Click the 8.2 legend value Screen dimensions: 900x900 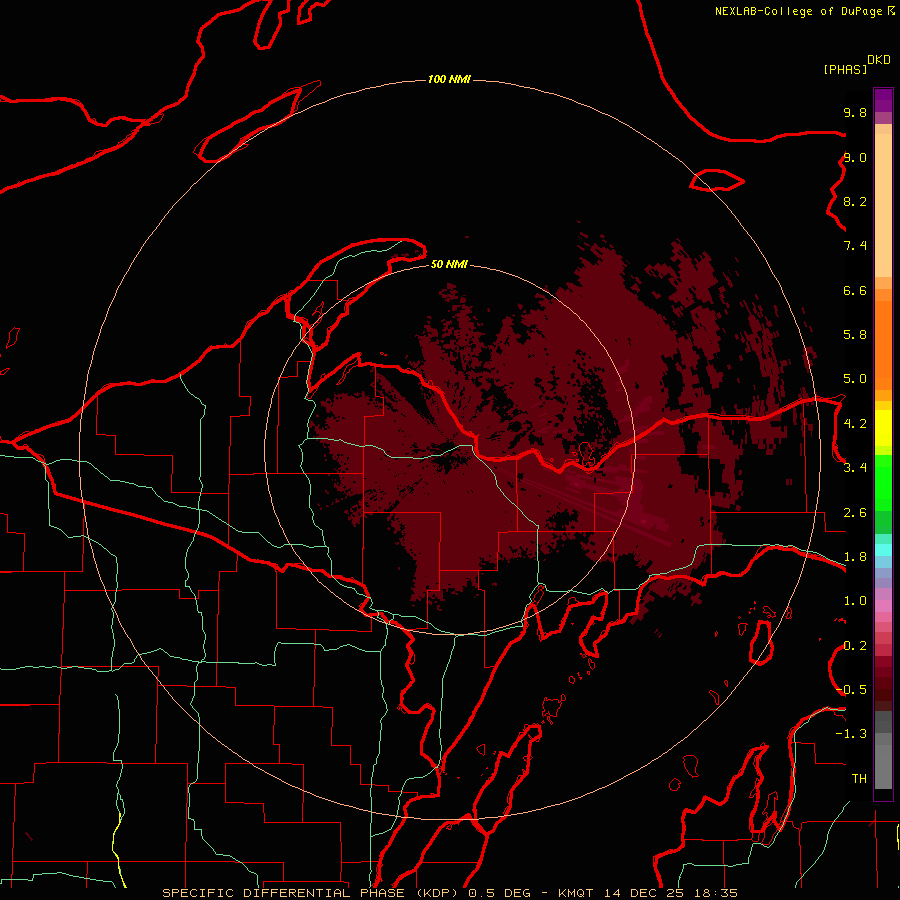coord(855,201)
